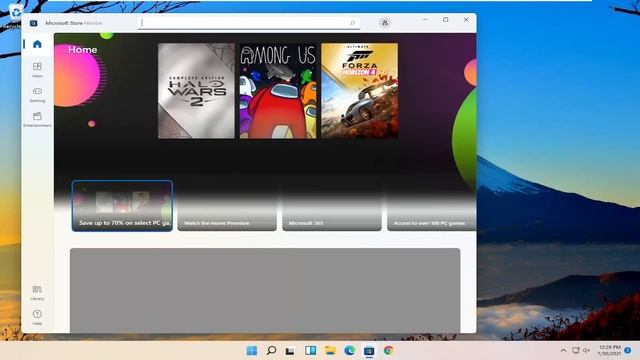Select the Save up to 70% card
The width and height of the screenshot is (640, 360).
tap(122, 206)
